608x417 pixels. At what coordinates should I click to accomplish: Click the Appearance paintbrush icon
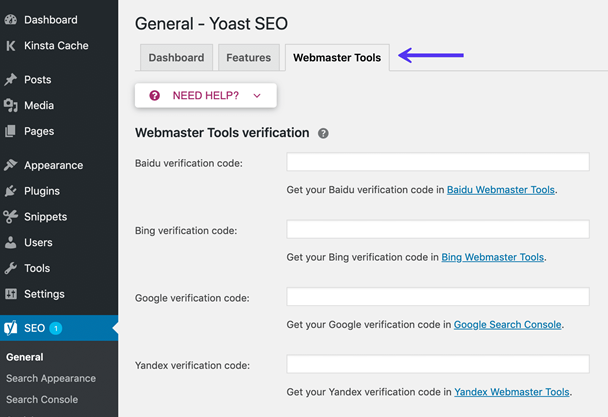click(x=11, y=165)
